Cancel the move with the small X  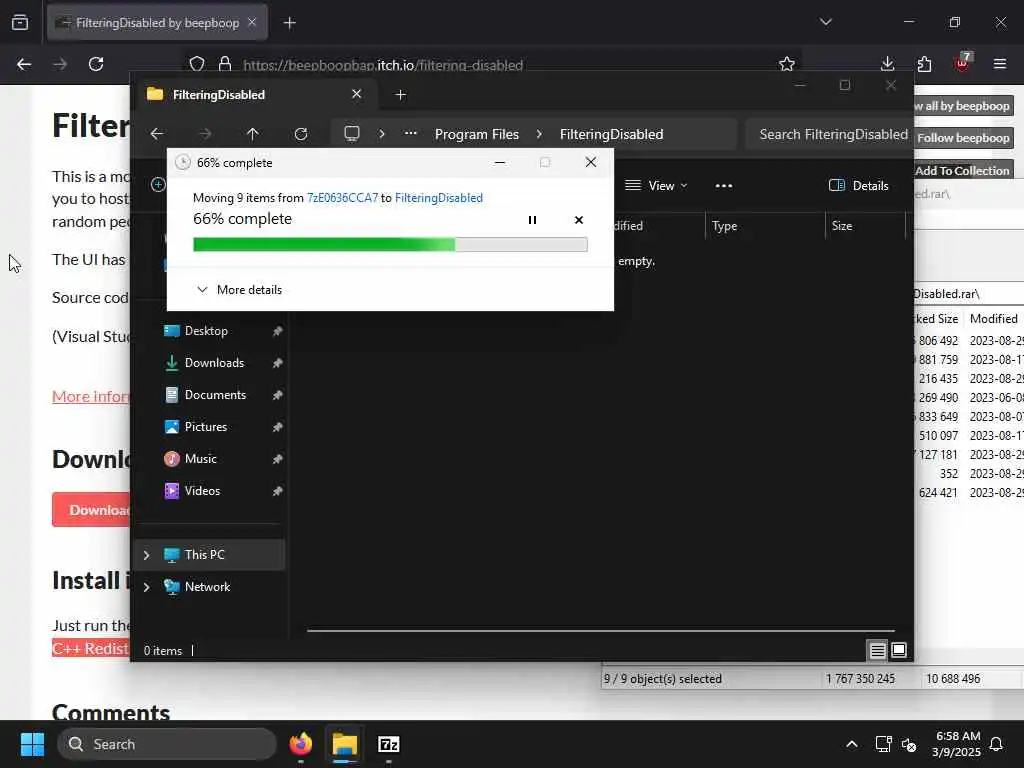[x=579, y=220]
